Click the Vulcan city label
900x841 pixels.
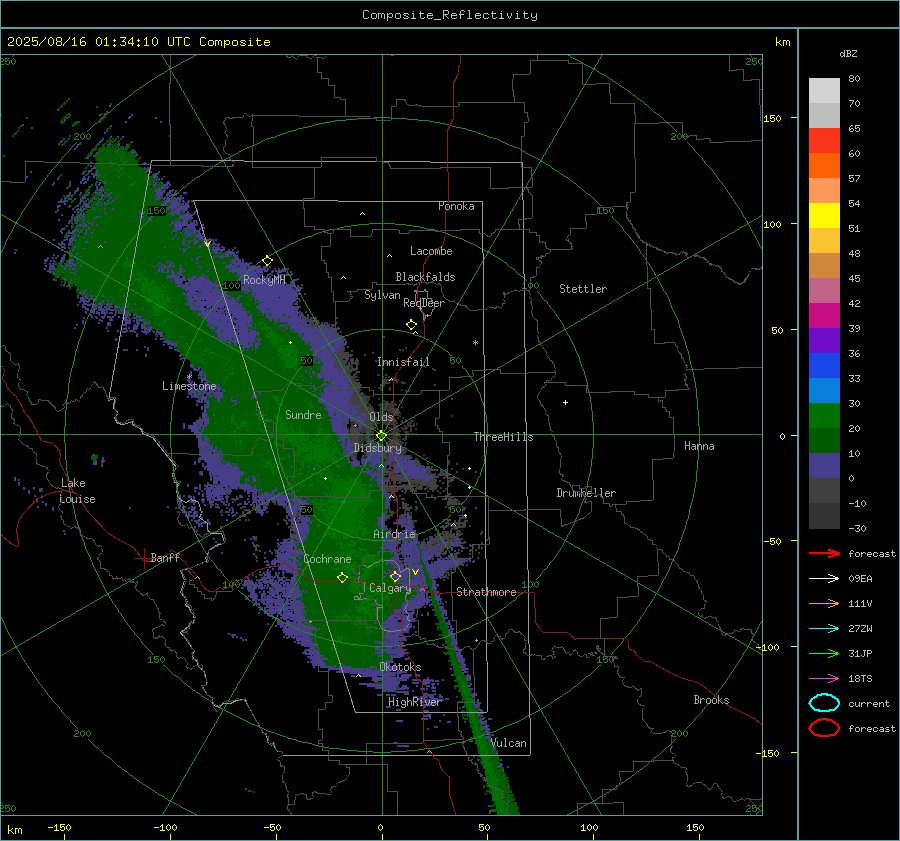click(x=509, y=743)
